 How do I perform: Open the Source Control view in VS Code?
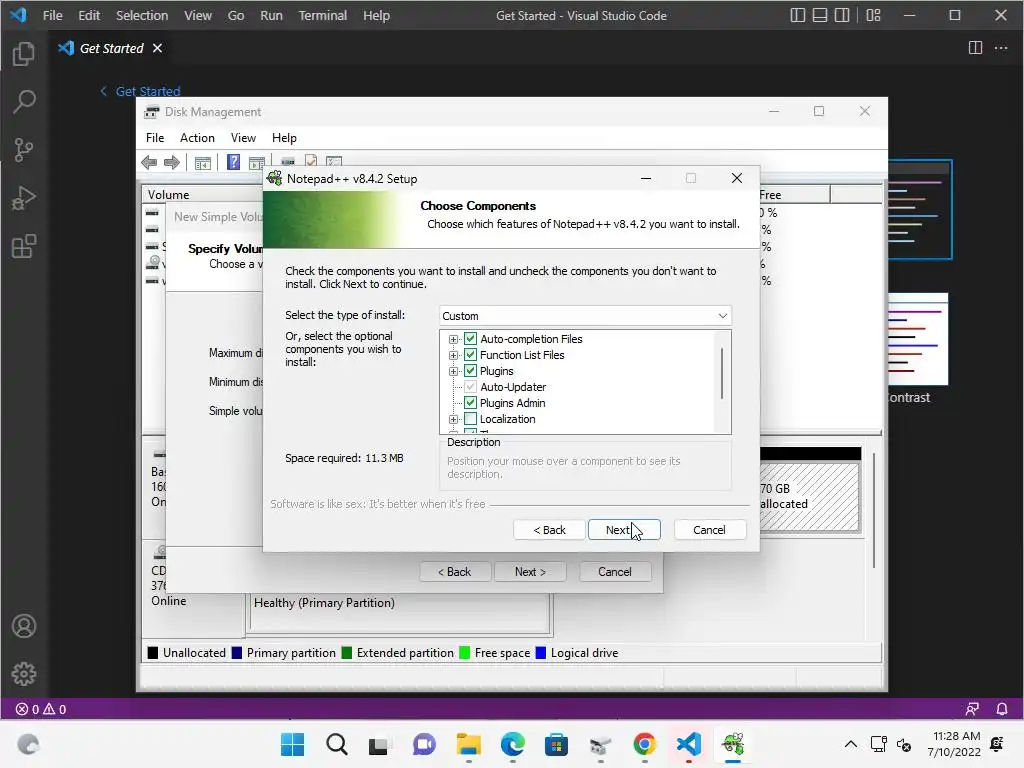click(24, 150)
